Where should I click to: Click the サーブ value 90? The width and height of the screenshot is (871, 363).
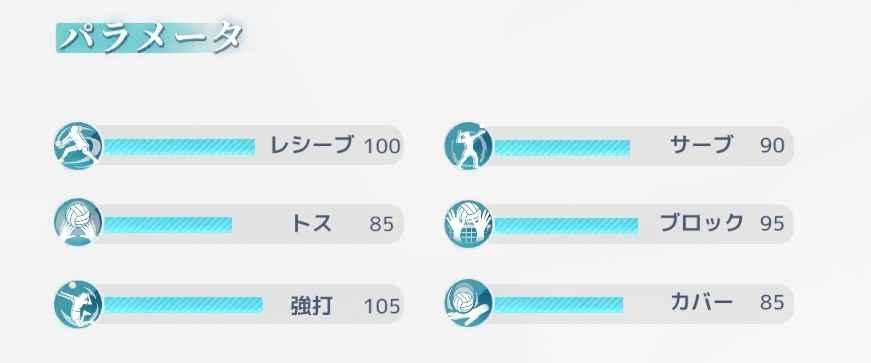[772, 146]
